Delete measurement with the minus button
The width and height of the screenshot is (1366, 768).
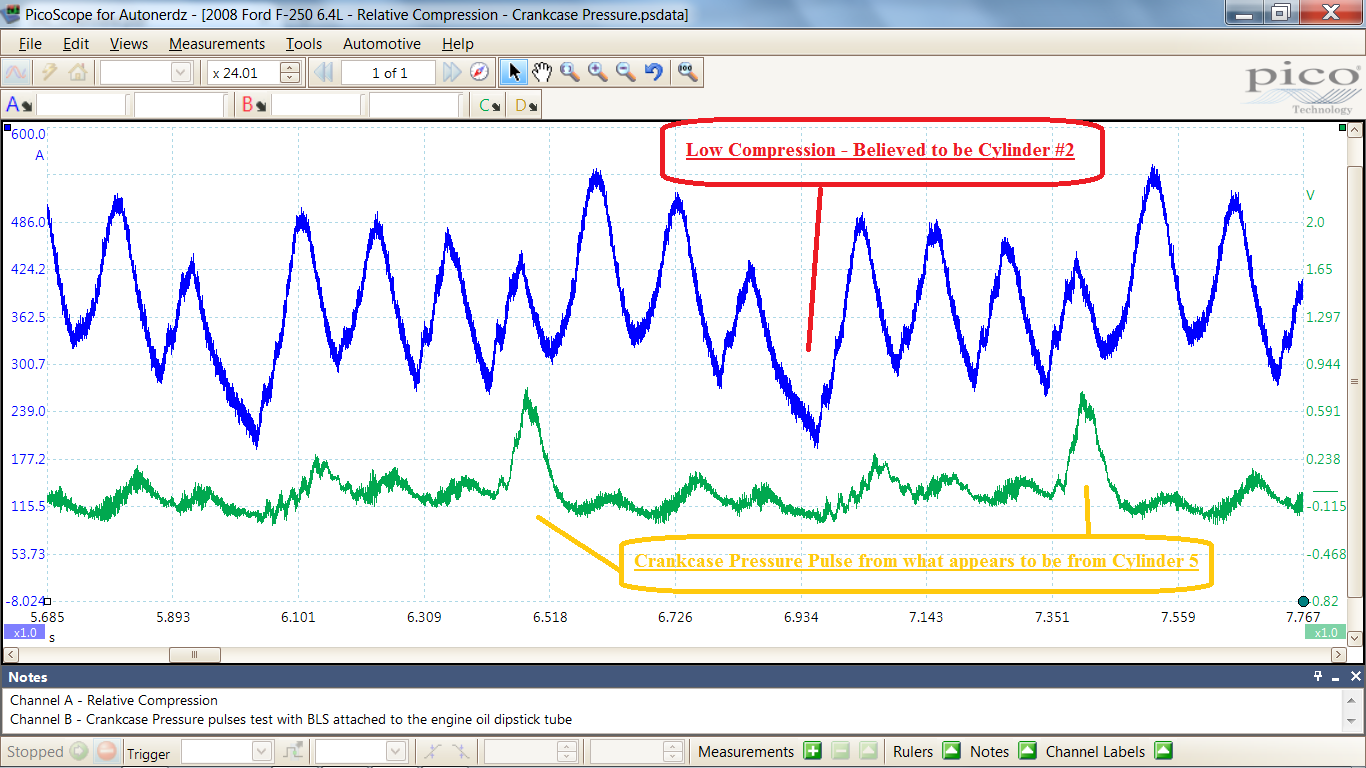[x=841, y=751]
